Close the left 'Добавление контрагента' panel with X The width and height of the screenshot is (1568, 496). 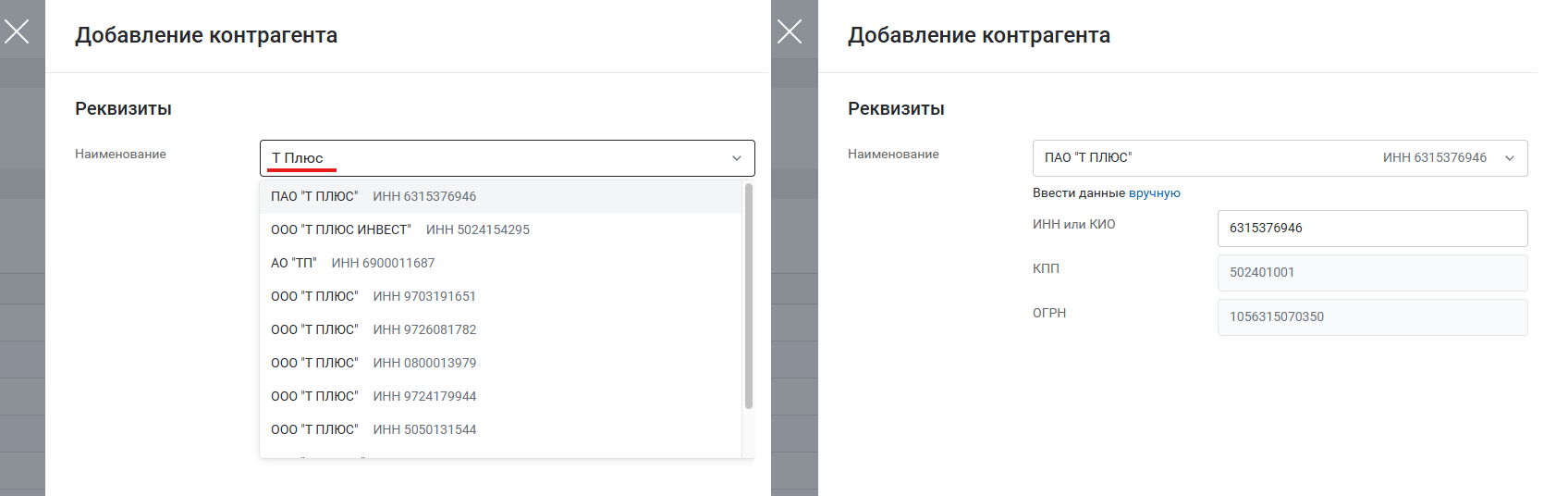point(17,31)
